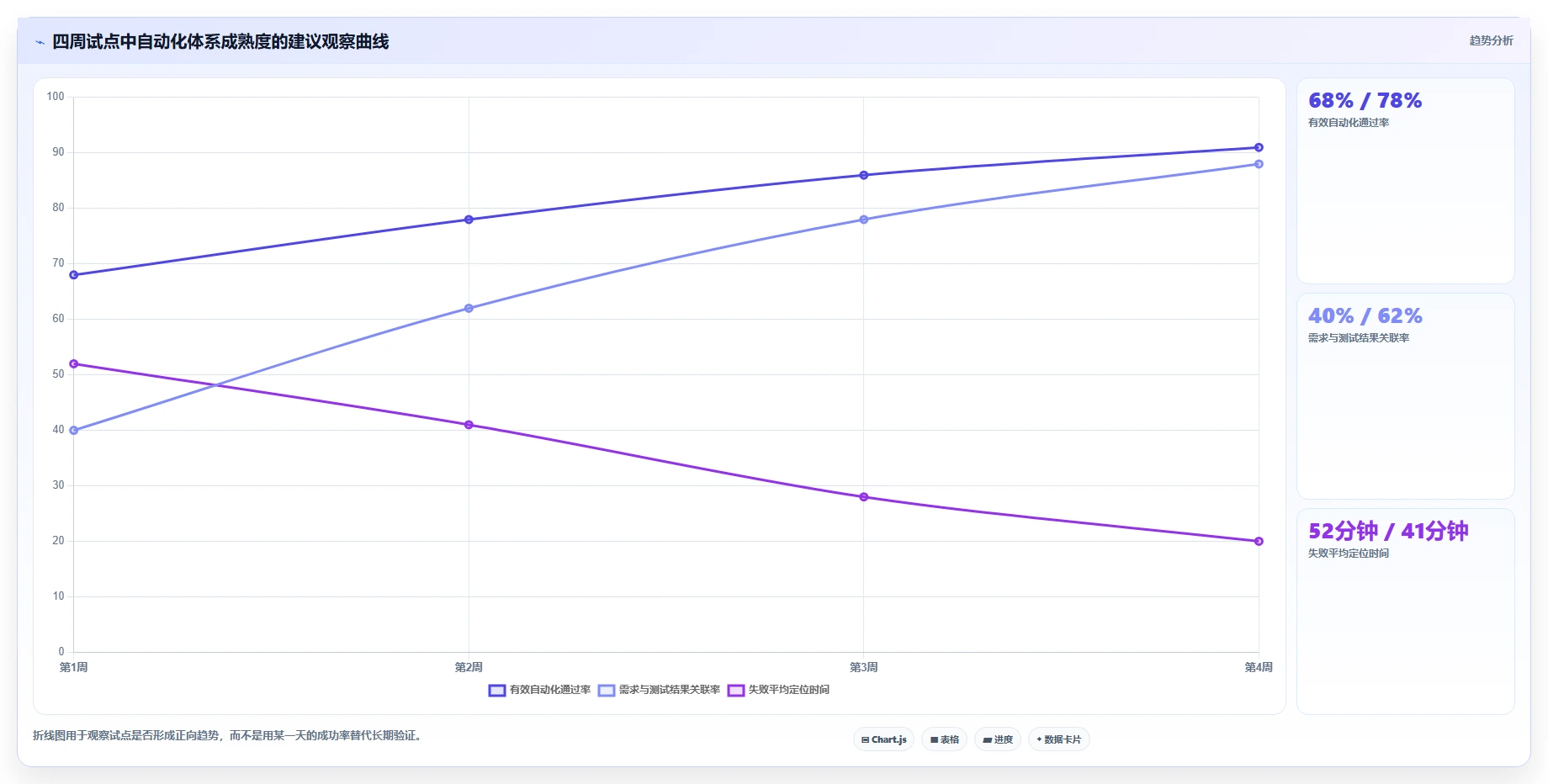Click the 第4周 point at 91 on the dark blue line
The height and width of the screenshot is (784, 1548).
[1259, 147]
